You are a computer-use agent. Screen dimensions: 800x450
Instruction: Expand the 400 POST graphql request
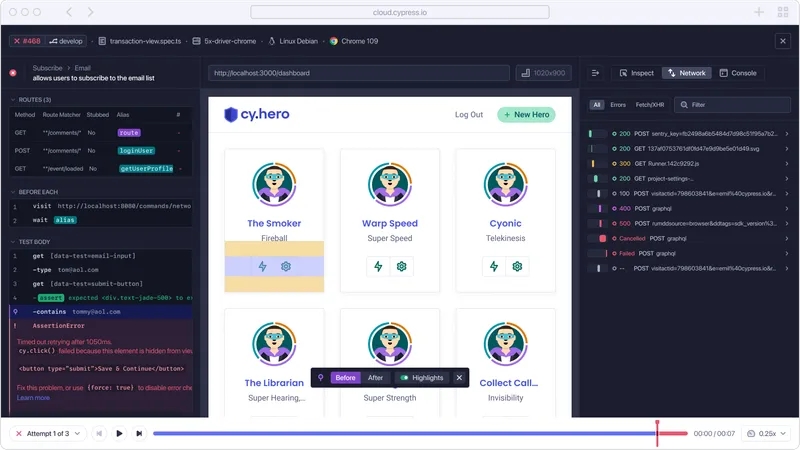(787, 209)
